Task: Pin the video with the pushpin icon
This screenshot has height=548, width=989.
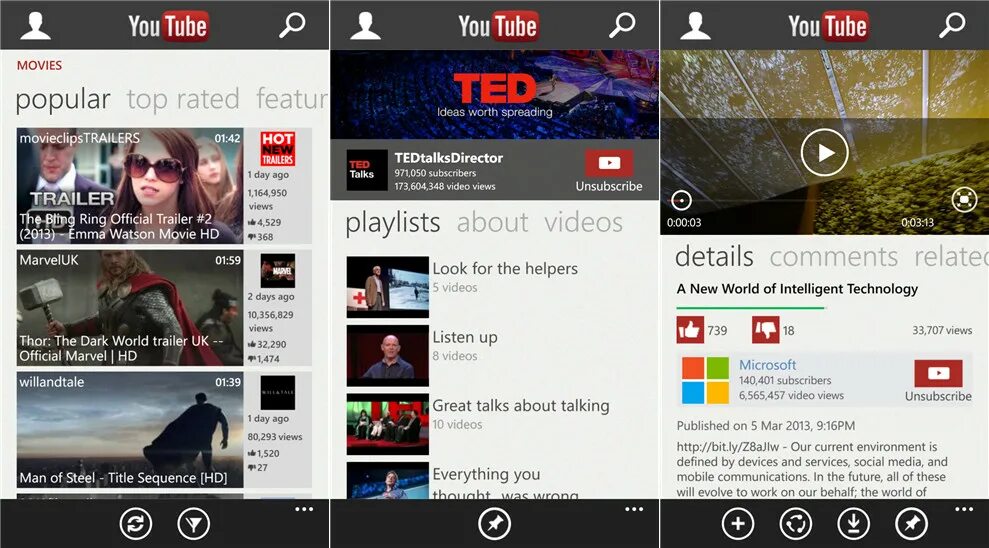Action: (x=911, y=523)
